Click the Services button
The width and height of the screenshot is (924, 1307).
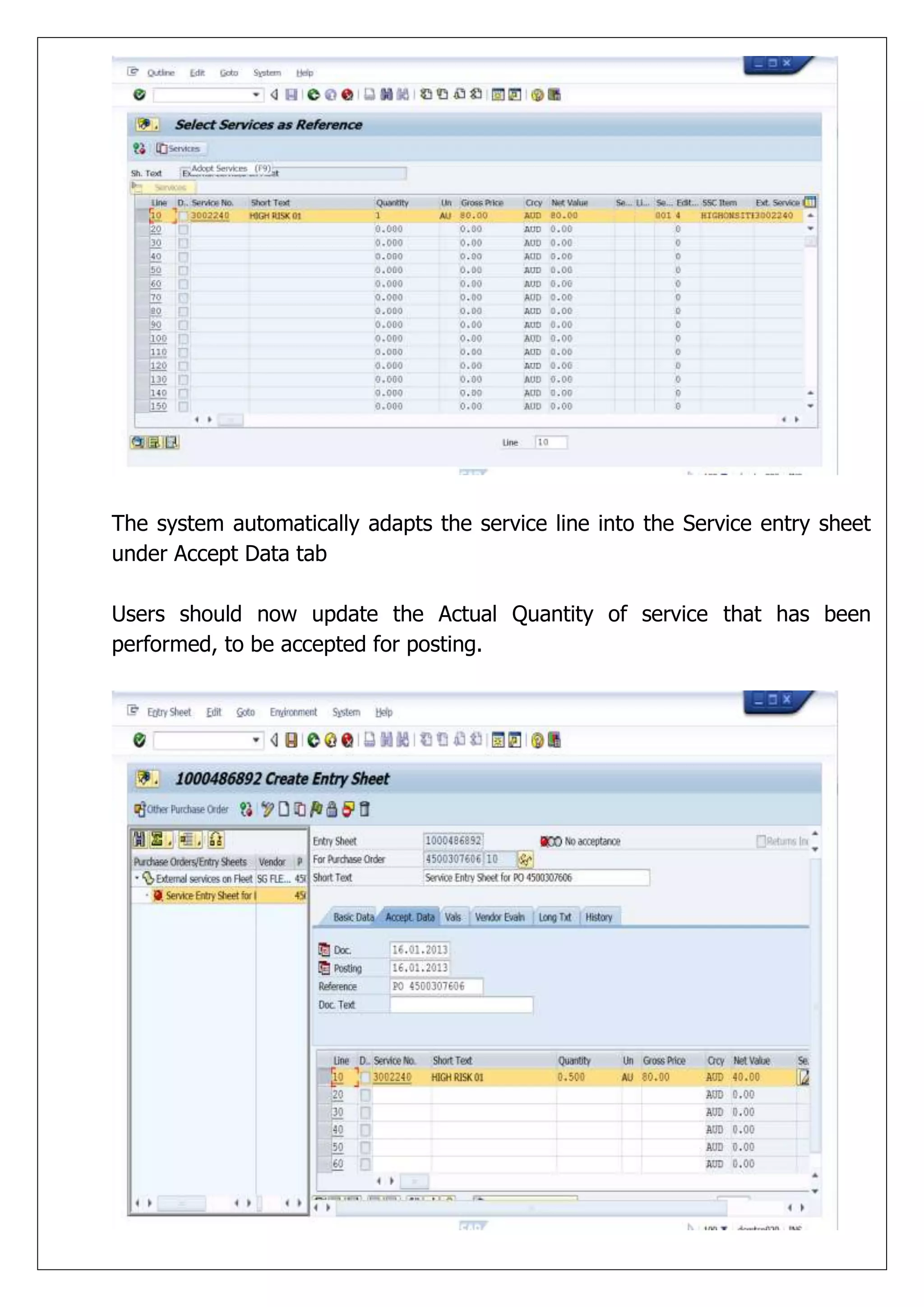[x=180, y=148]
